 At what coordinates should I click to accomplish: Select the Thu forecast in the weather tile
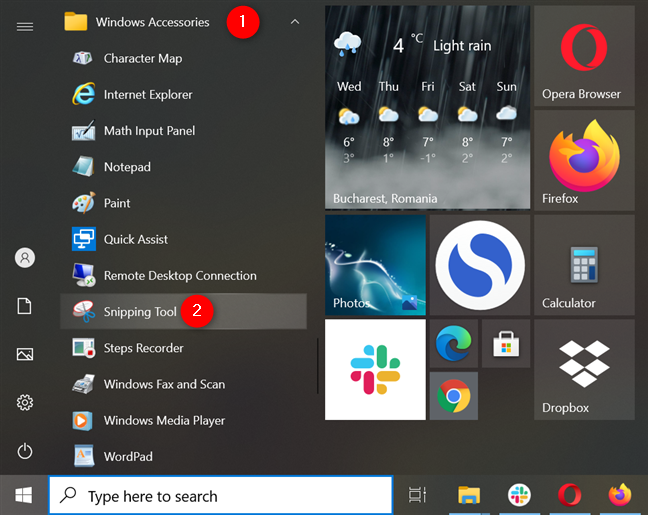[388, 122]
